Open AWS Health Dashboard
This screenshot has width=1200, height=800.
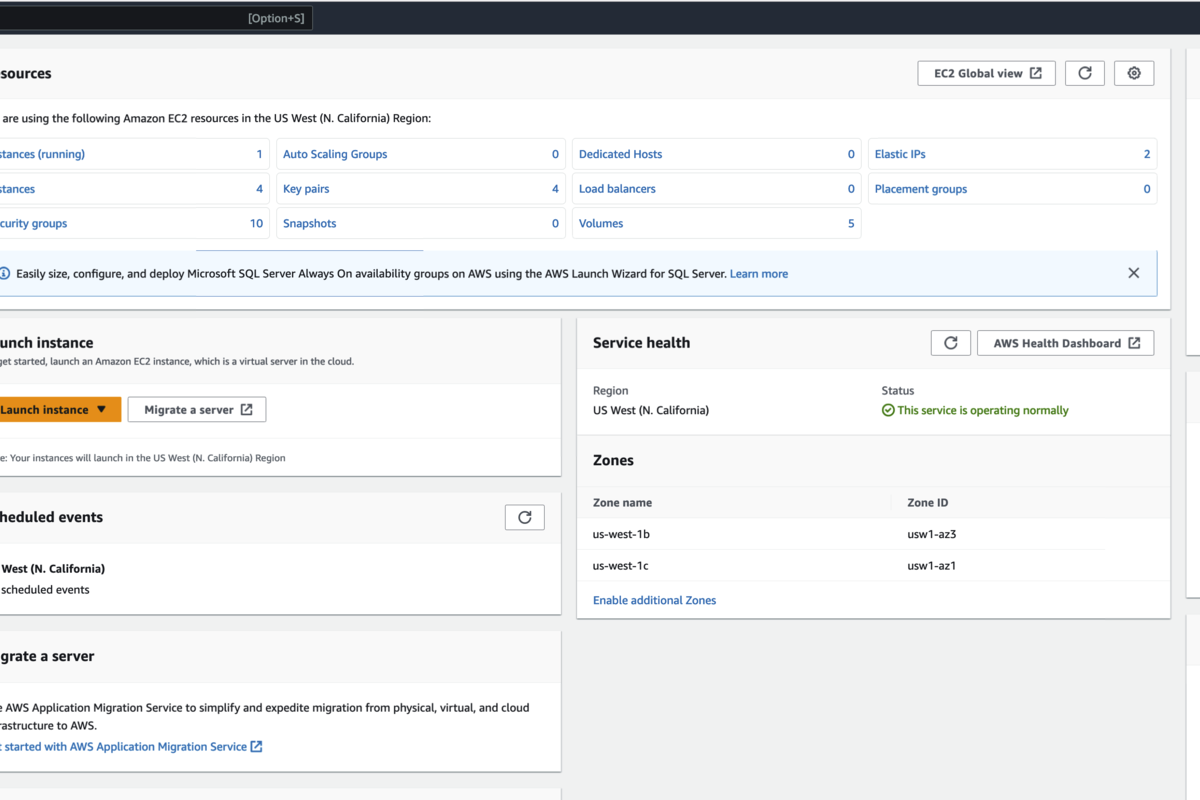pos(1066,343)
